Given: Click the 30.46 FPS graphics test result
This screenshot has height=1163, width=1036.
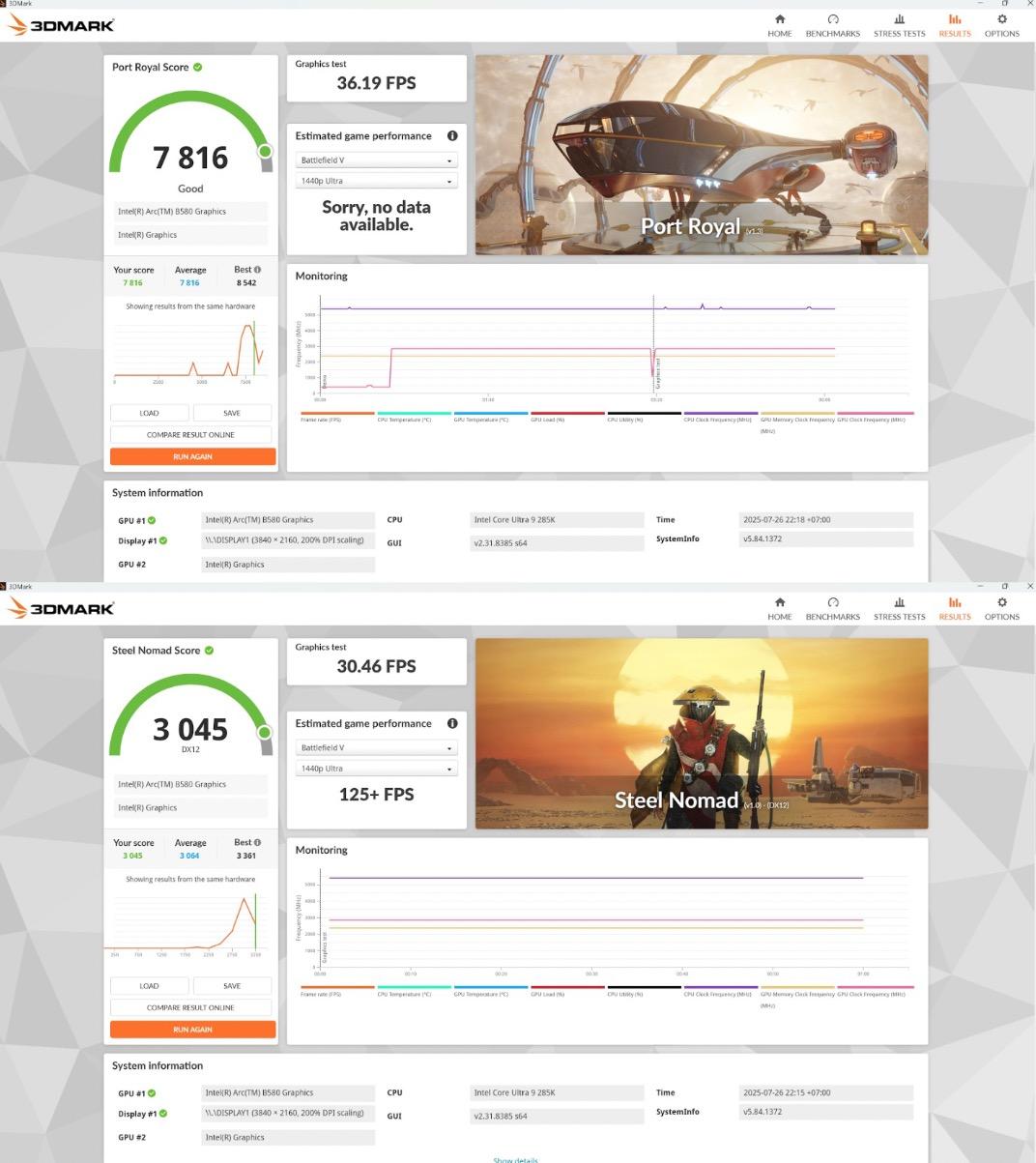Looking at the screenshot, I should coord(376,666).
